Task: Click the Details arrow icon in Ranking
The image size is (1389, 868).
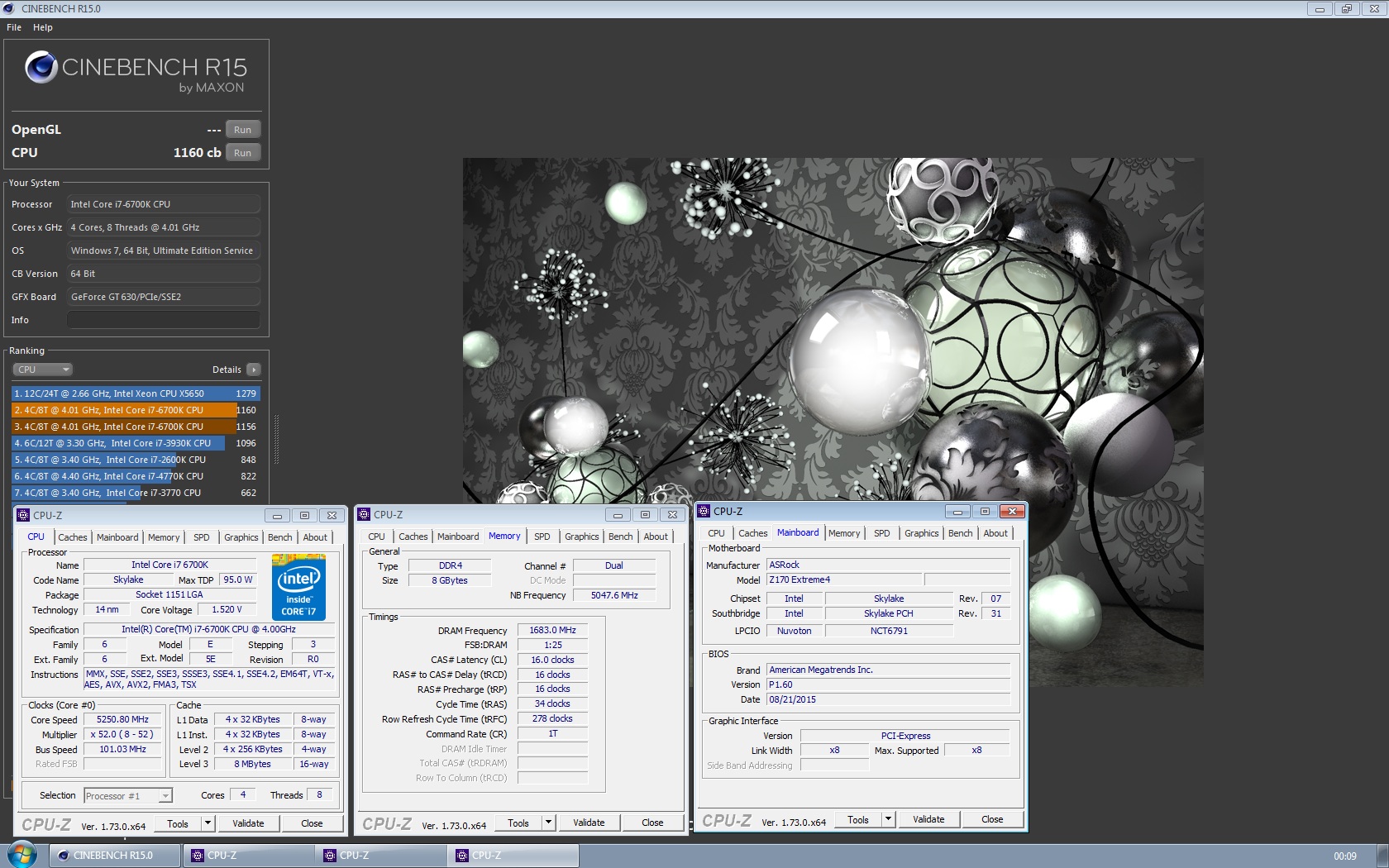Action: (x=254, y=370)
